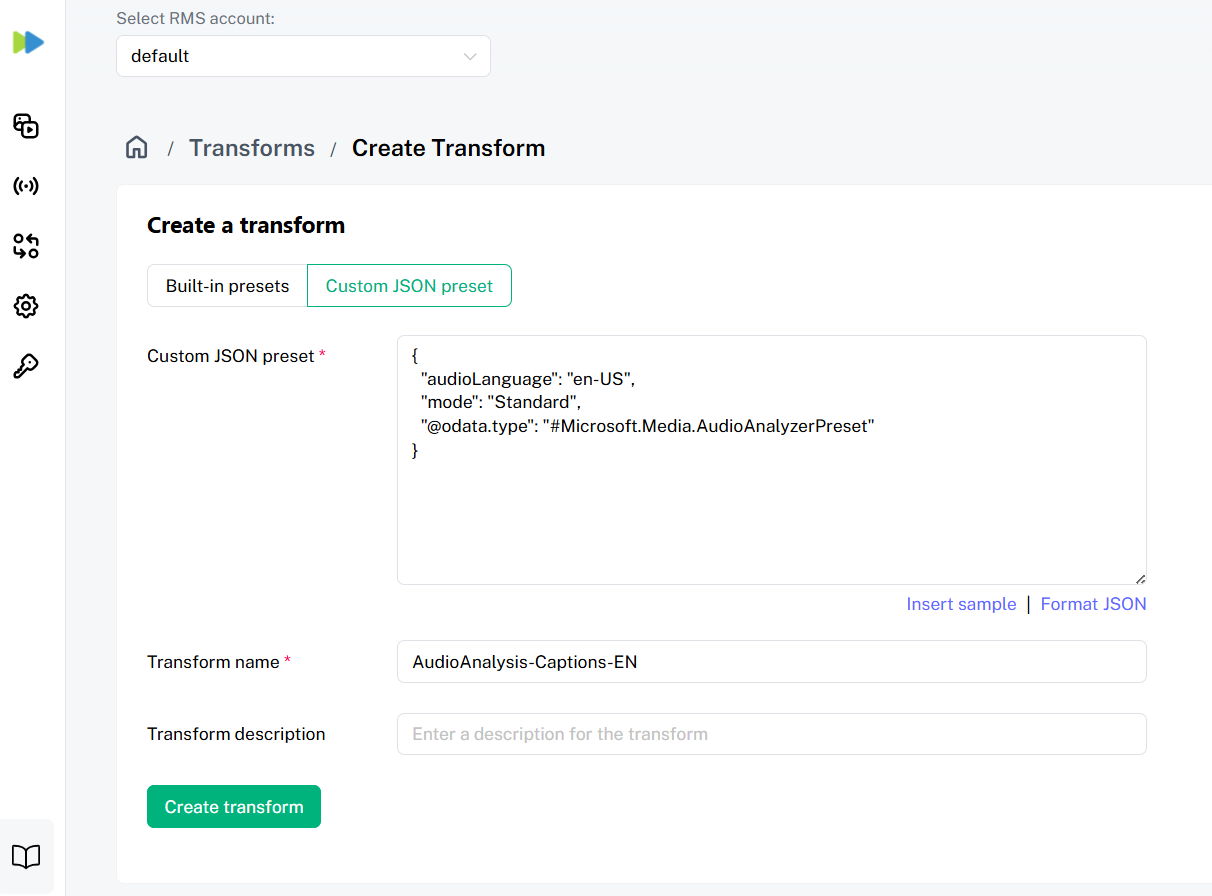Open the key icon in the sidebar
1212x896 pixels.
[x=26, y=366]
